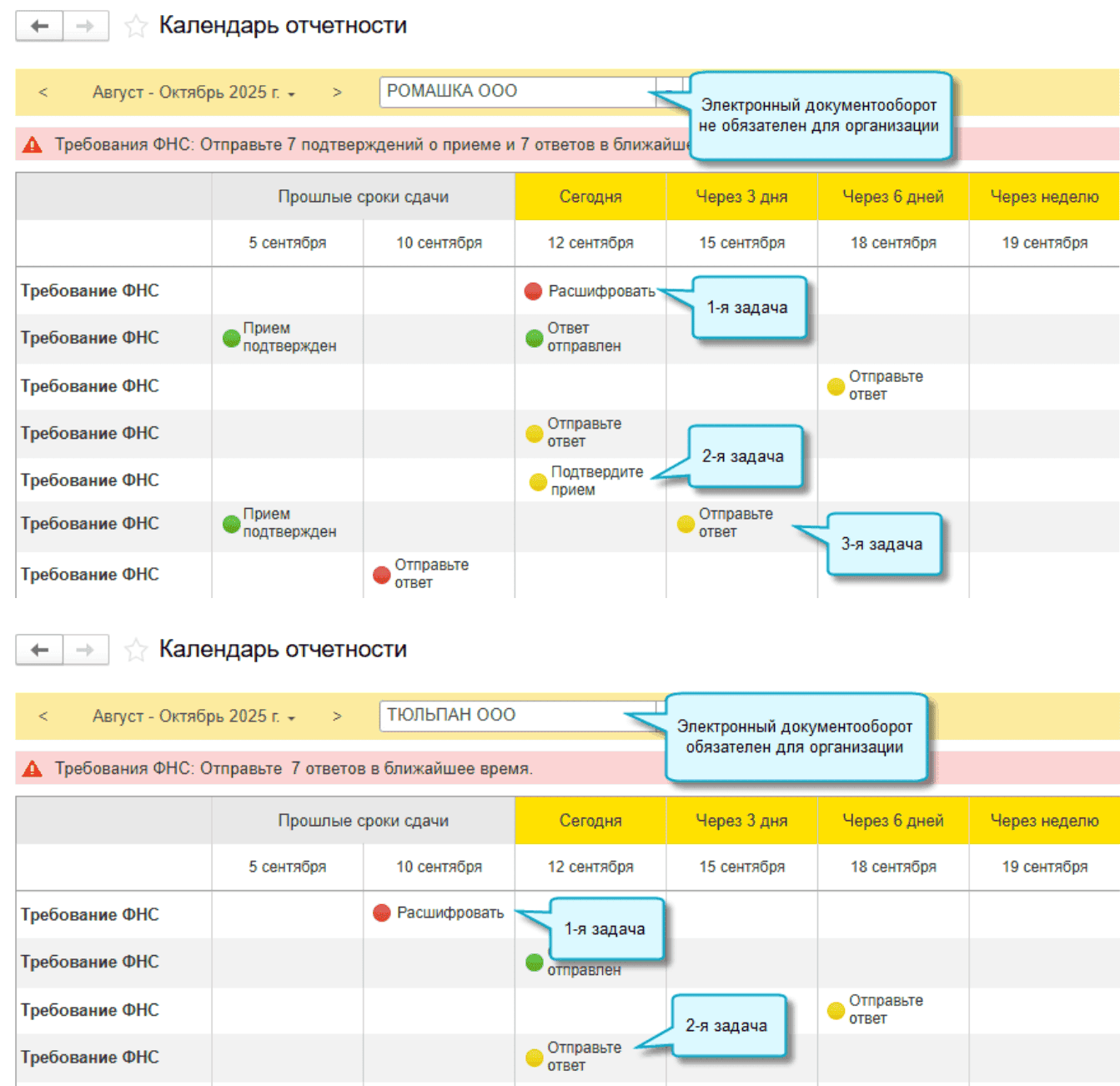Select the 5 сентября date in ТЮЛЬПАН ООО calendar

point(288,867)
